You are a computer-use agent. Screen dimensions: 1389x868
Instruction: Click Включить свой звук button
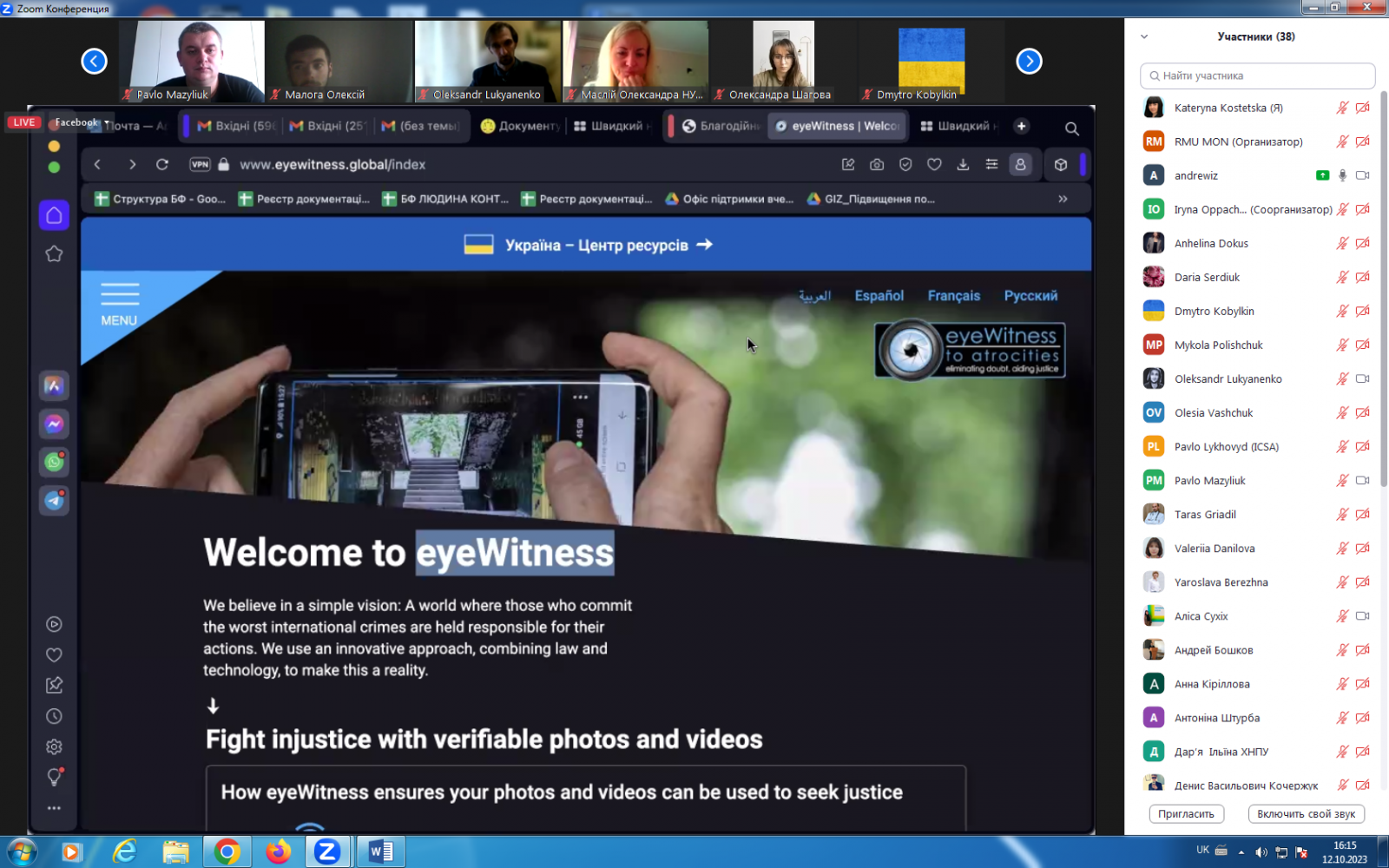pos(1306,814)
